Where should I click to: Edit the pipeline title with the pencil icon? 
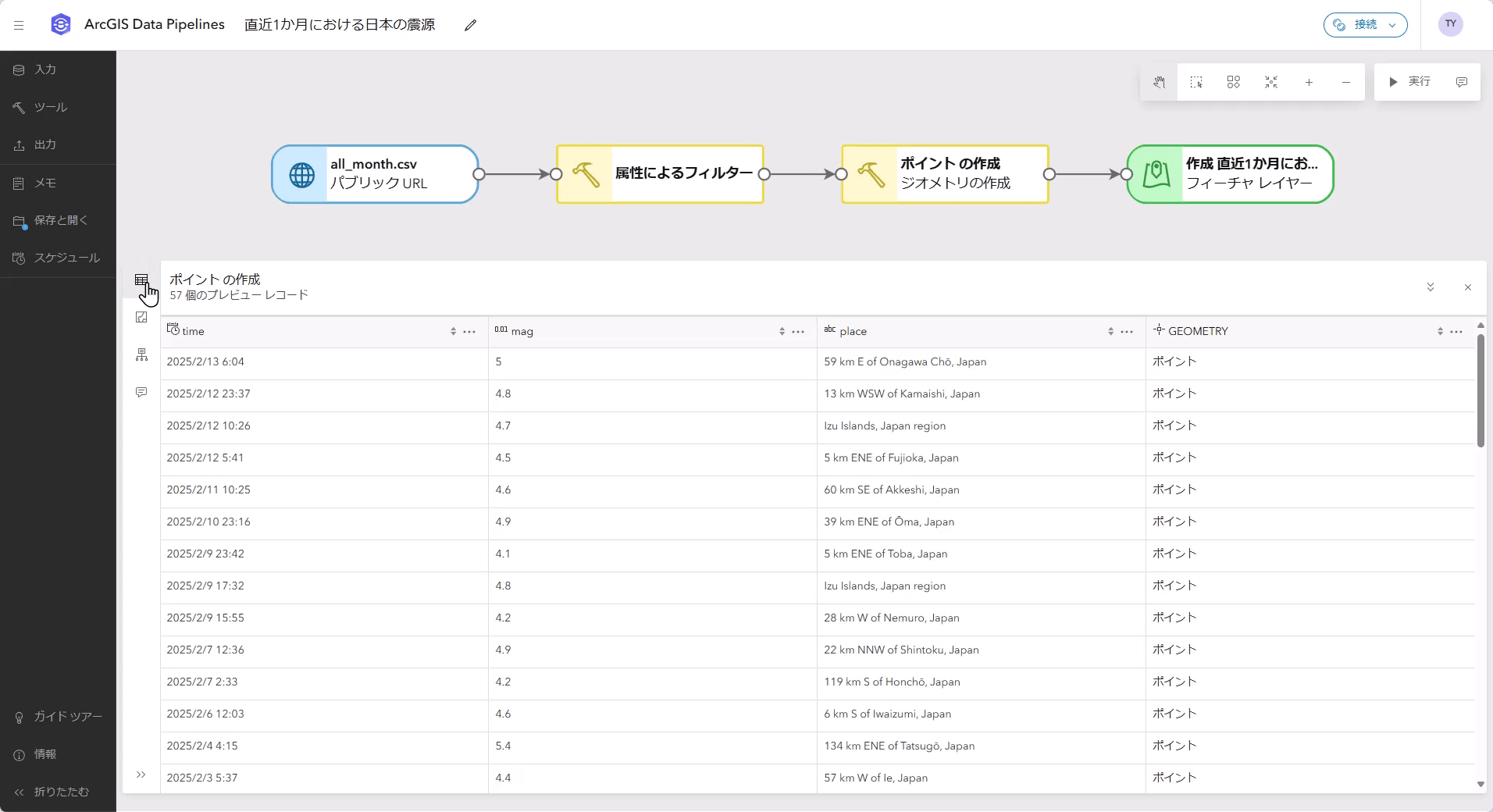(x=469, y=24)
